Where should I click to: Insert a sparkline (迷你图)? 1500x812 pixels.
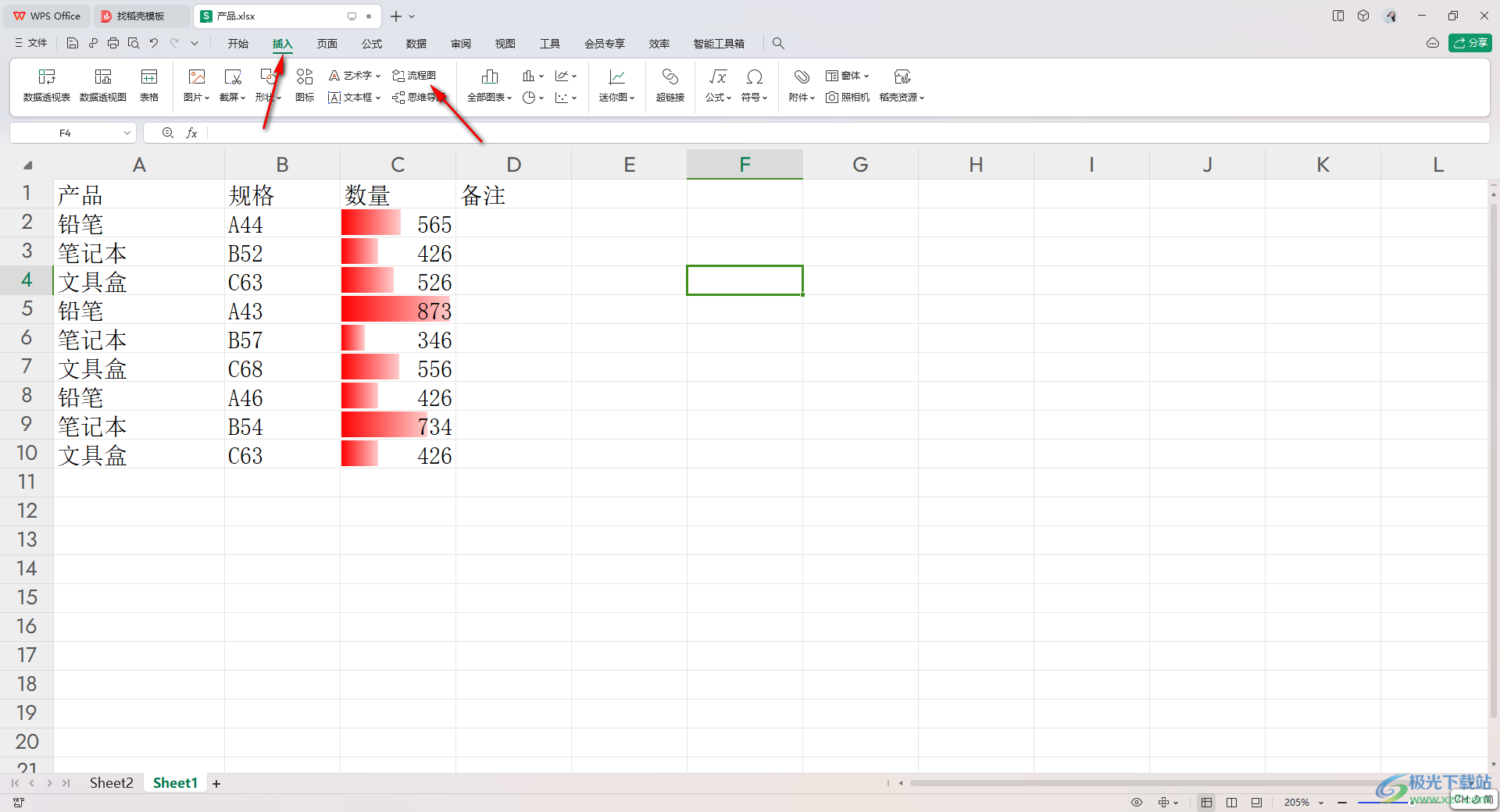[x=617, y=85]
